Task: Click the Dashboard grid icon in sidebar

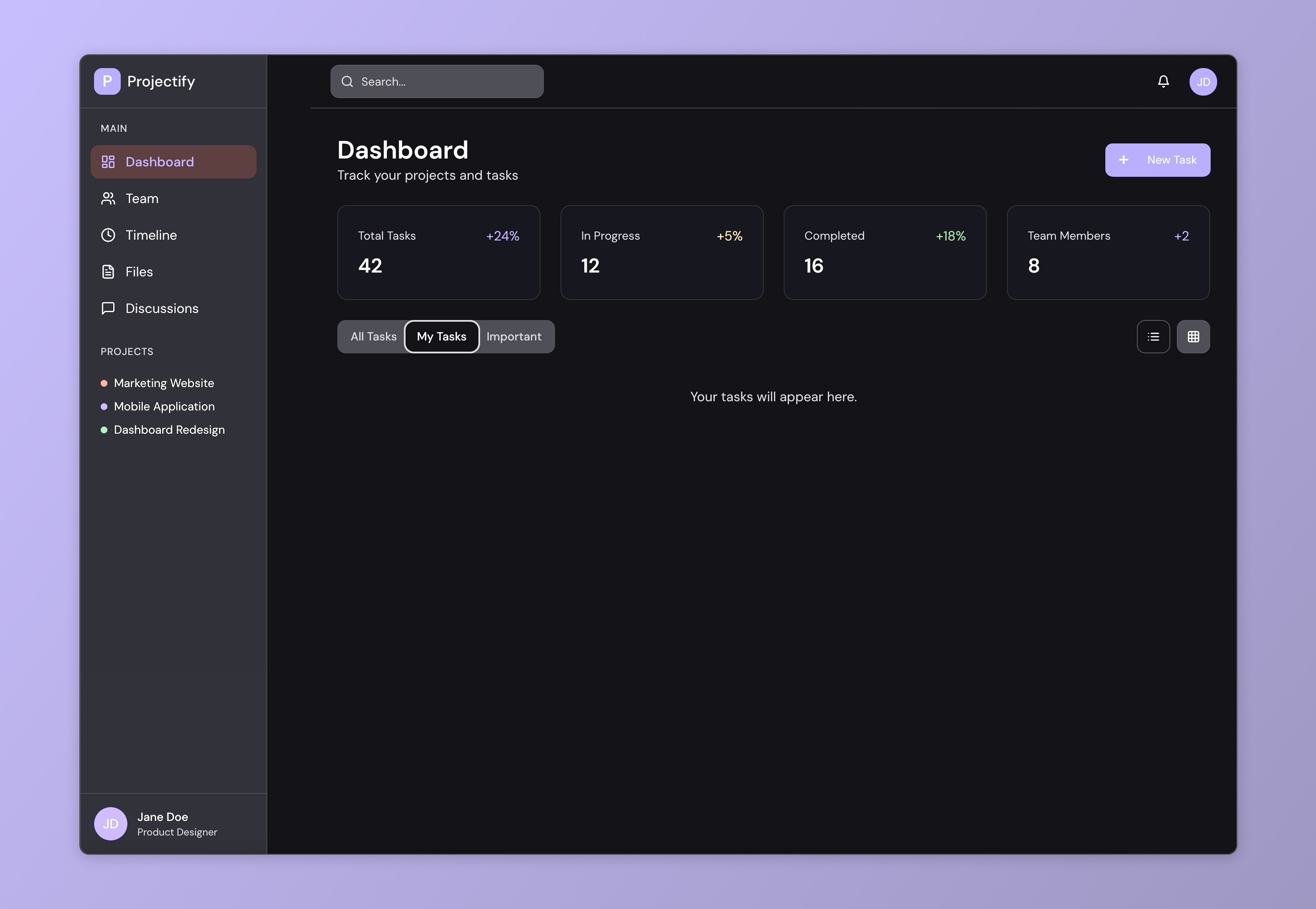Action: coord(108,162)
